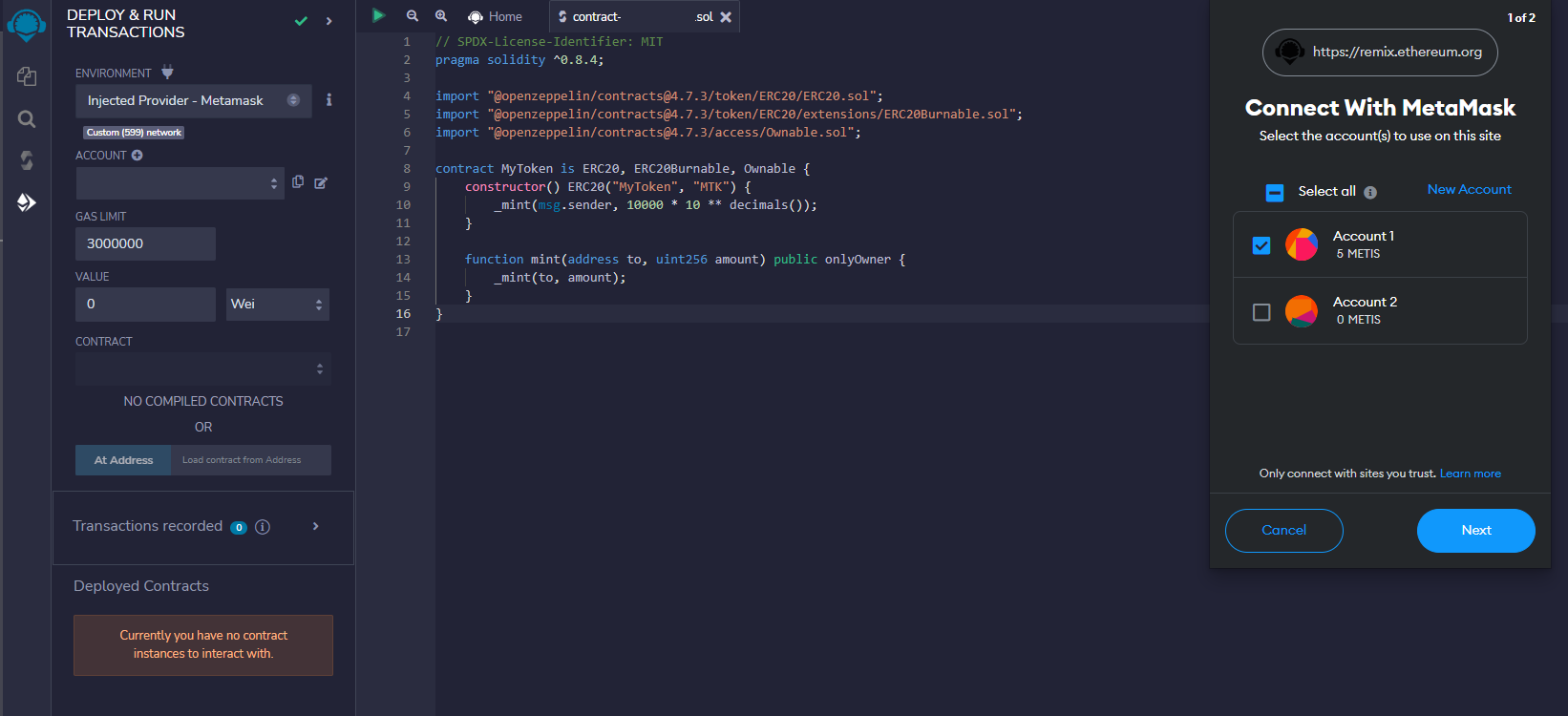1568x716 pixels.
Task: Select the contract .sol file tab
Action: click(634, 17)
